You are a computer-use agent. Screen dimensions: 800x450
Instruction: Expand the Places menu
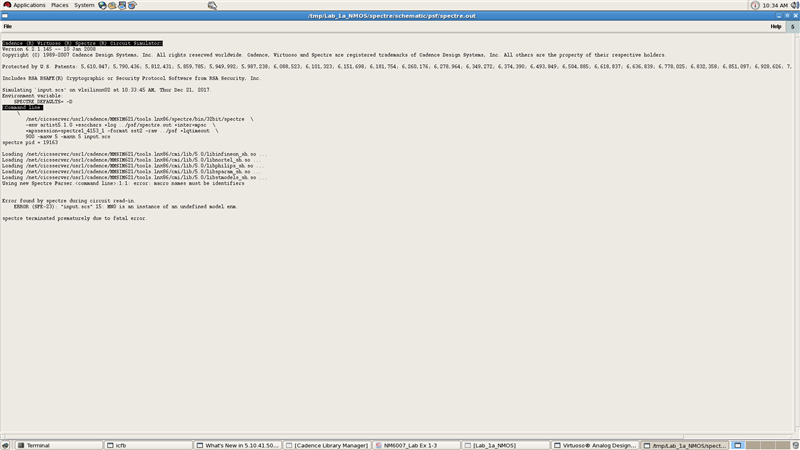[x=60, y=5]
